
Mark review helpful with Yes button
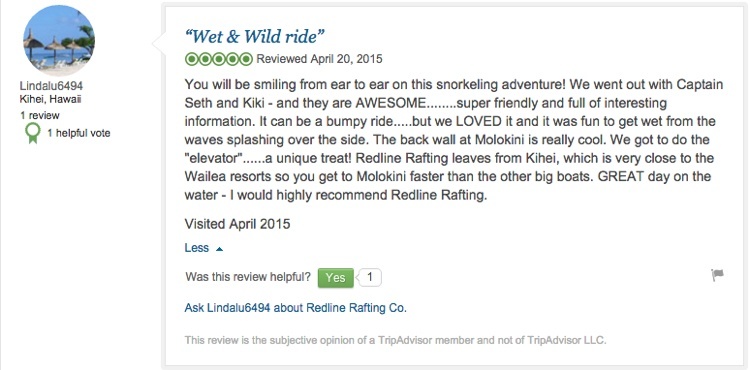click(x=335, y=278)
